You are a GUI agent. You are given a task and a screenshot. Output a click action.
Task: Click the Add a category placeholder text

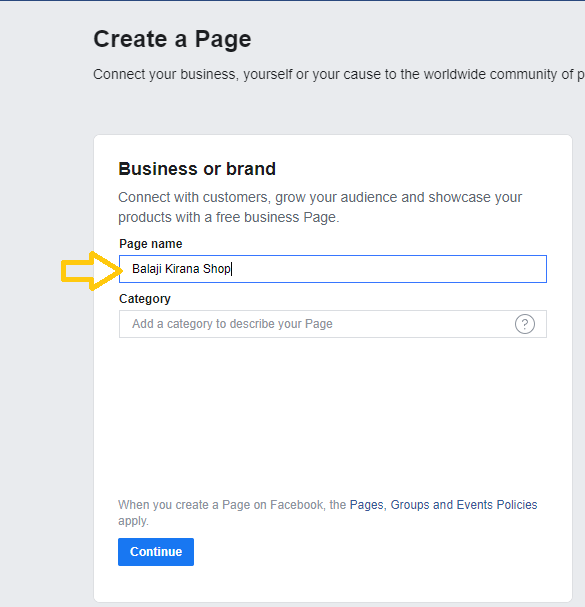pos(232,324)
